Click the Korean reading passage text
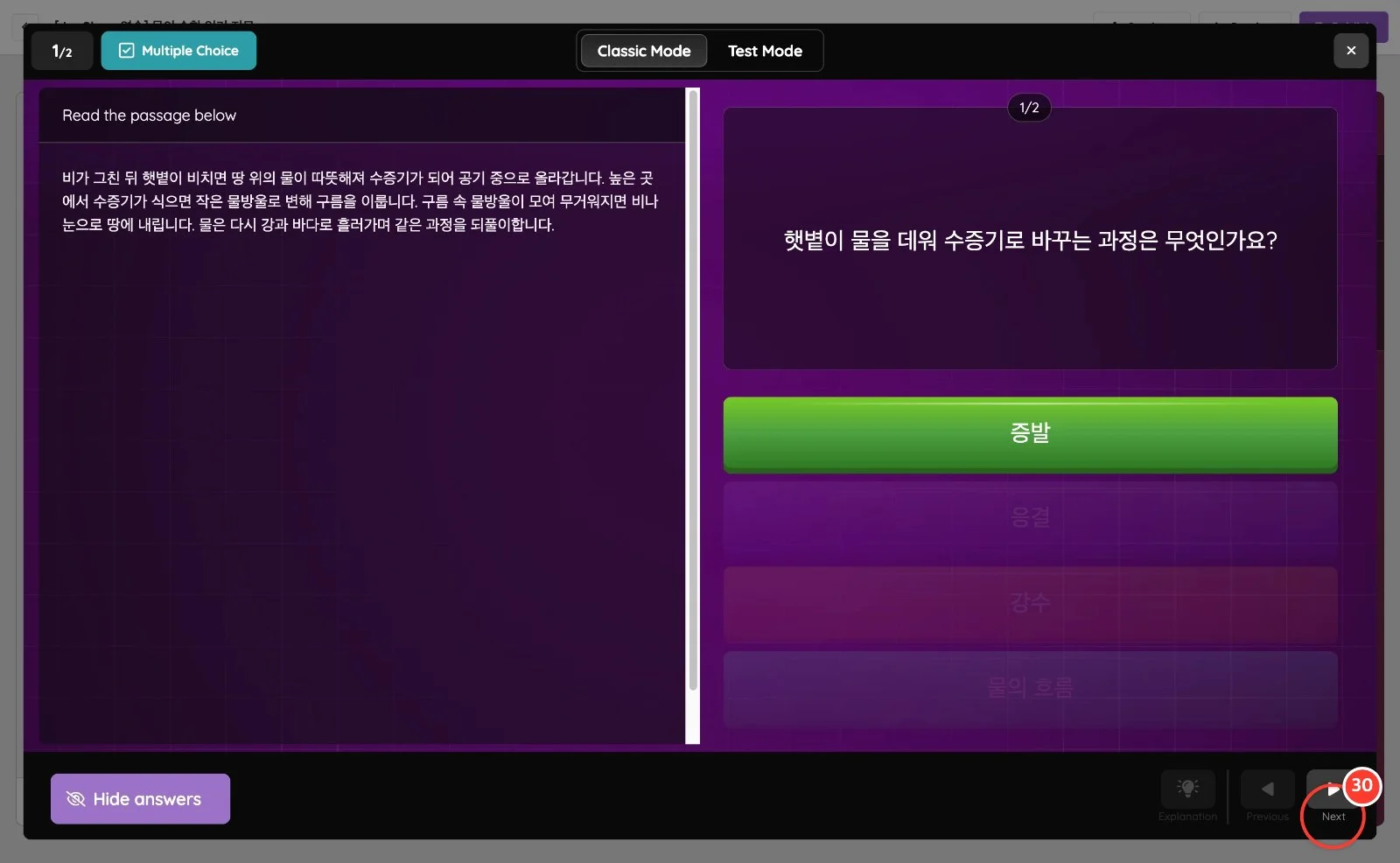 coord(360,201)
